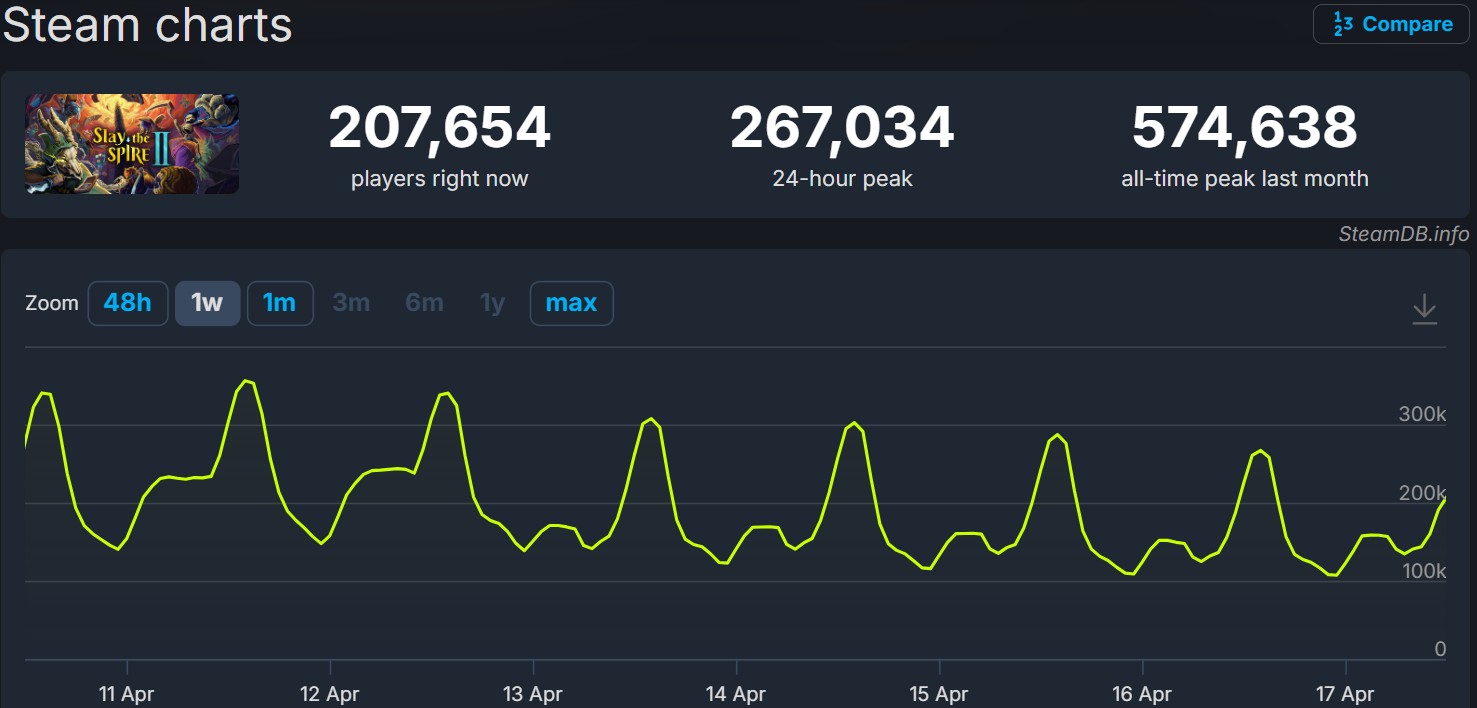This screenshot has width=1477, height=708.
Task: Set chart zoom to 48h
Action: click(x=127, y=303)
